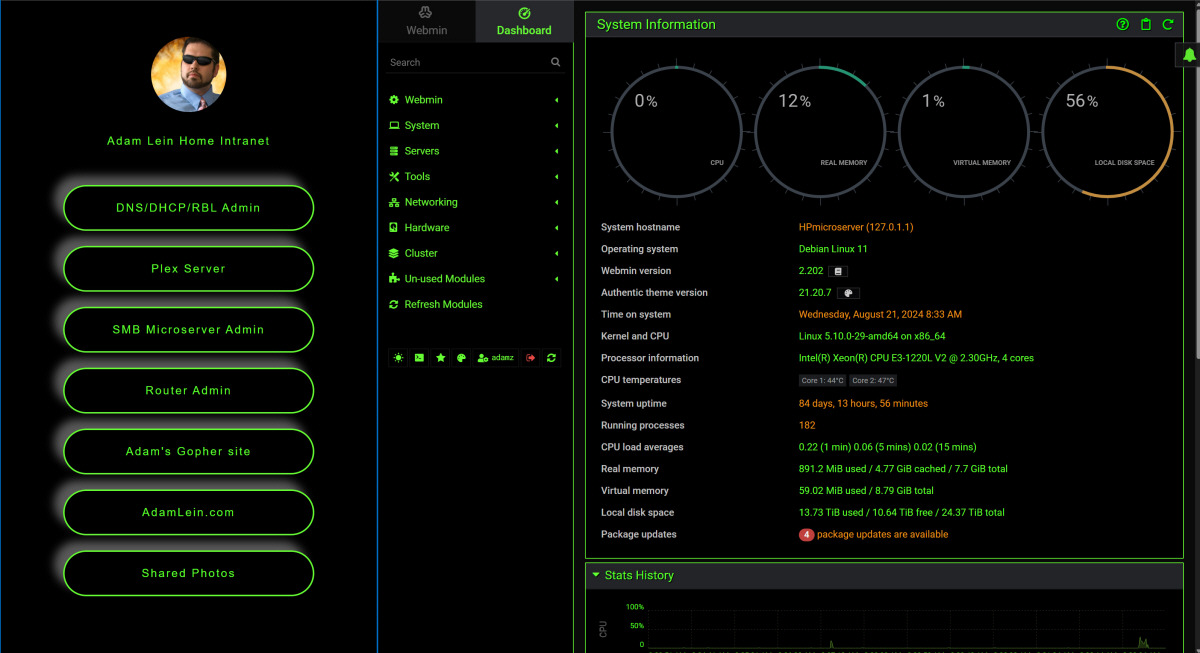Open the Shared Photos button
The height and width of the screenshot is (653, 1200).
[188, 574]
